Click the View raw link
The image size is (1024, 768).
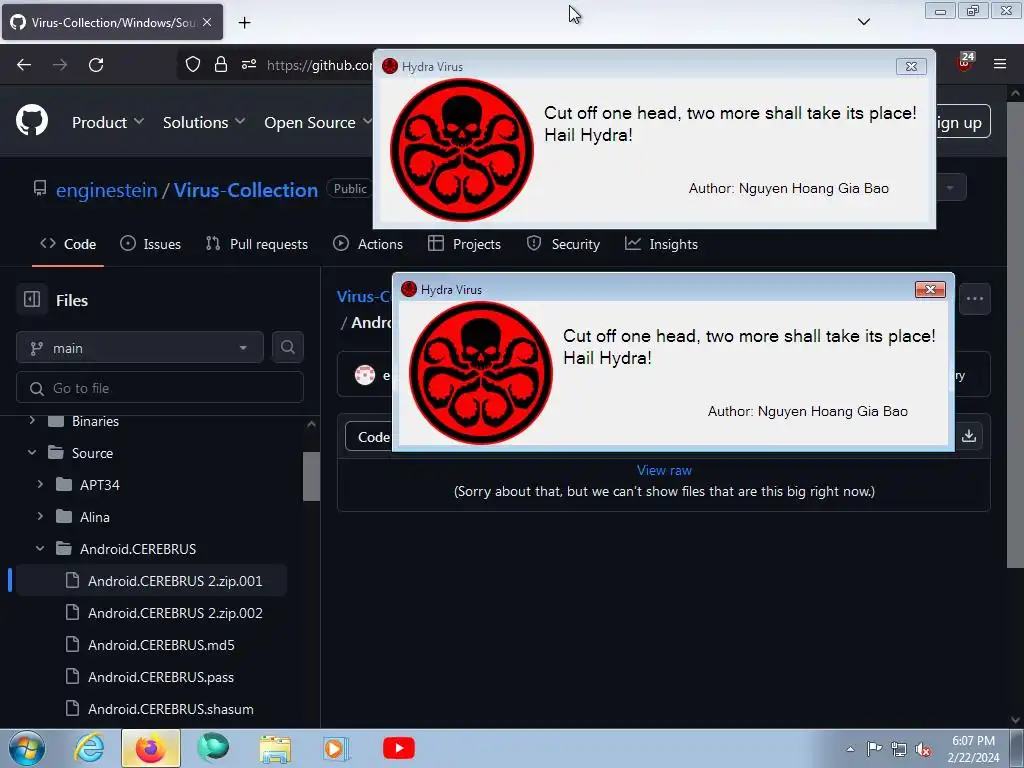(664, 470)
